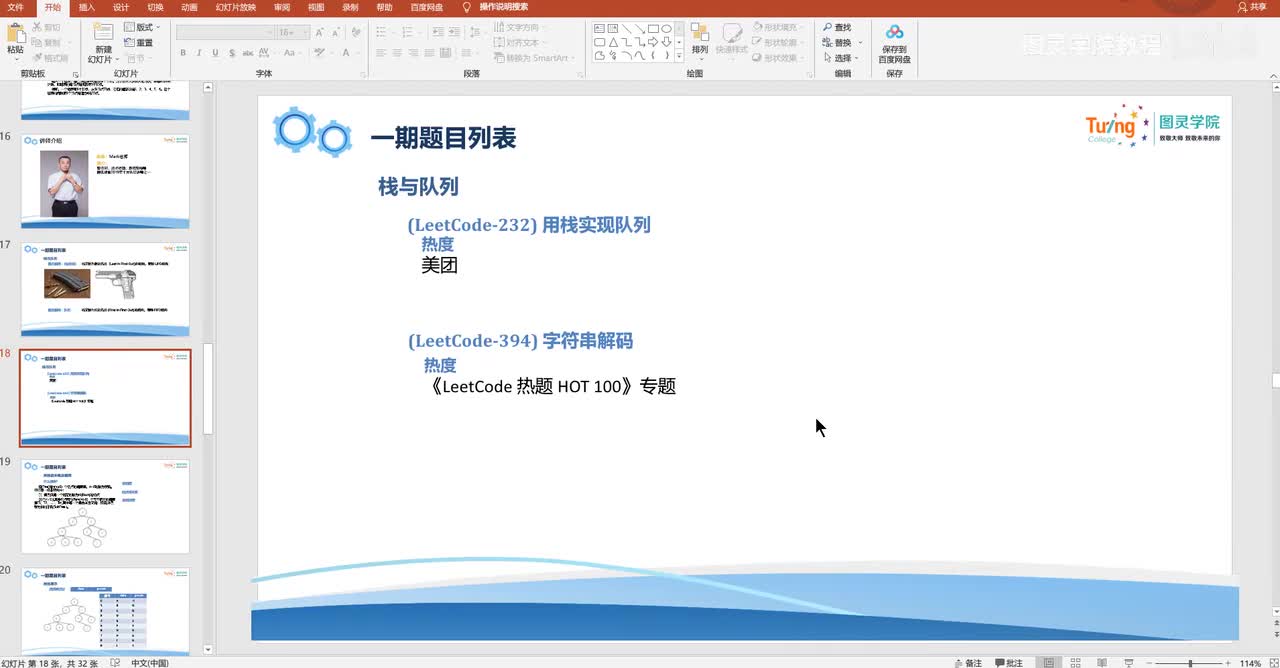The height and width of the screenshot is (668, 1280).
Task: Open the Layout dropdown
Action: coord(142,27)
